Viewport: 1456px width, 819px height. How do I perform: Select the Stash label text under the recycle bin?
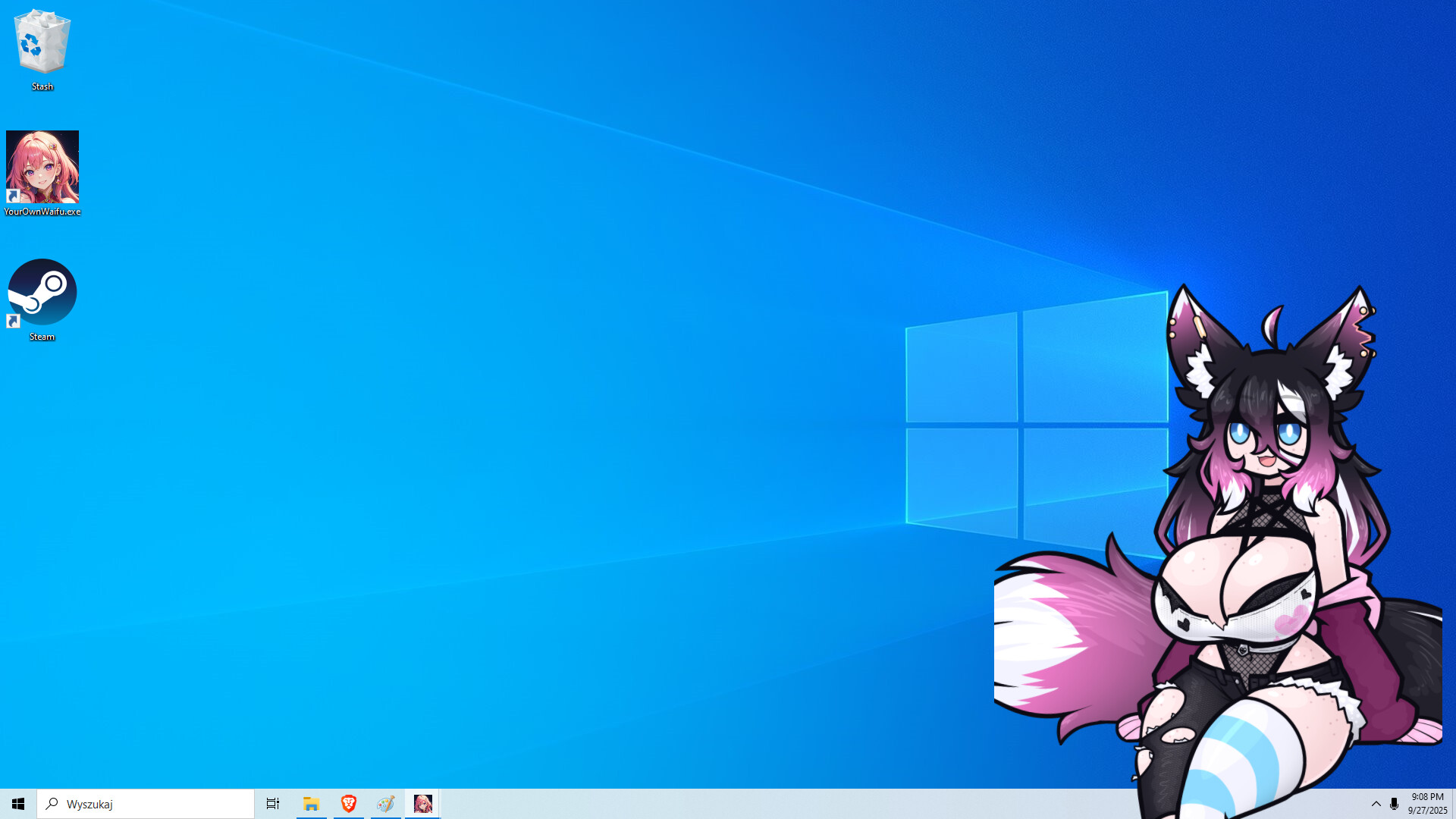(42, 86)
